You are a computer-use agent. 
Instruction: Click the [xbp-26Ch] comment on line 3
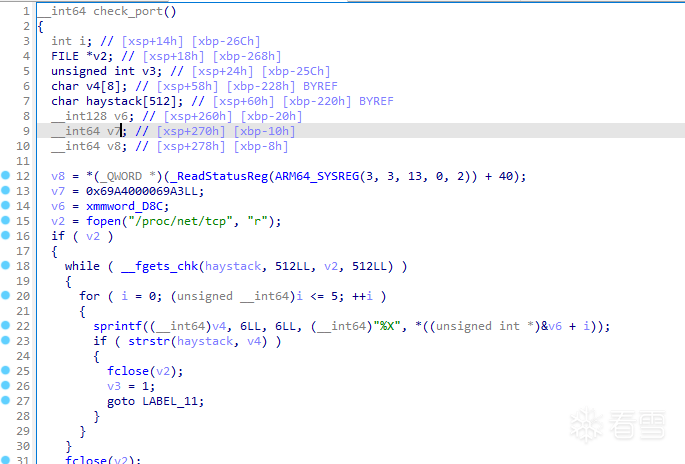(226, 42)
